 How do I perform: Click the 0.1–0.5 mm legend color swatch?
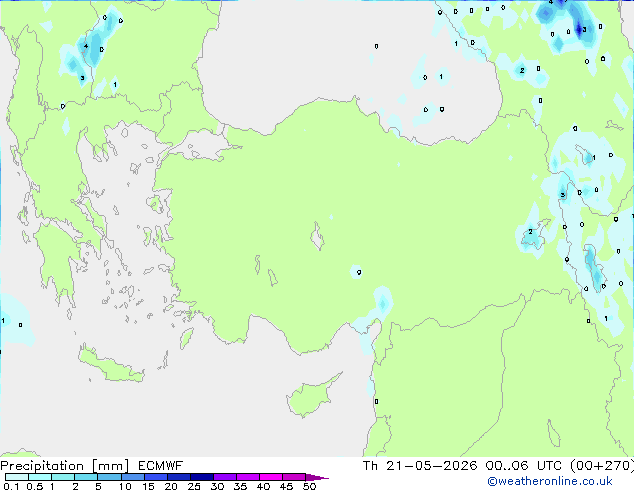(x=17, y=477)
